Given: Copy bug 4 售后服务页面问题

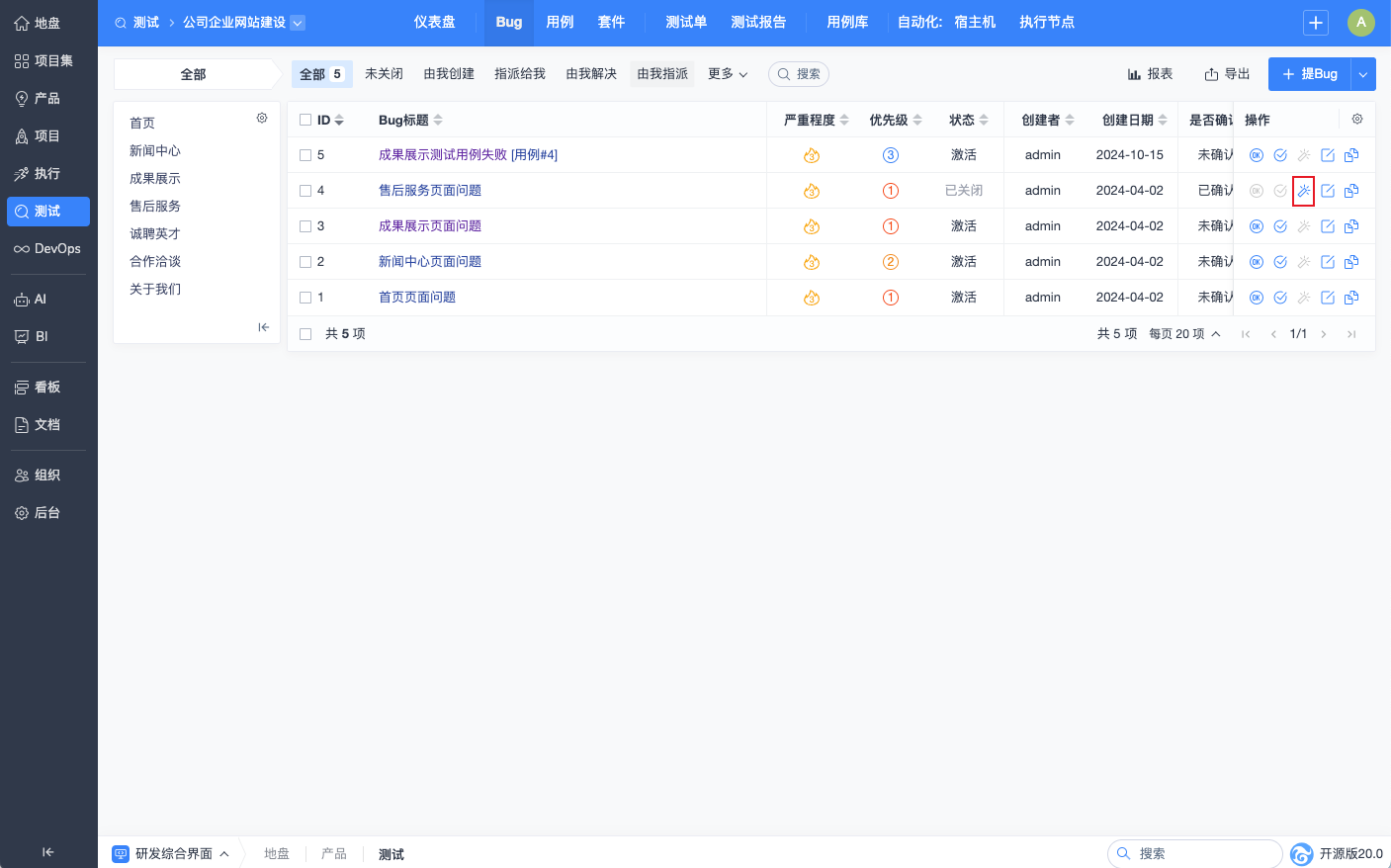Looking at the screenshot, I should click(x=1351, y=191).
